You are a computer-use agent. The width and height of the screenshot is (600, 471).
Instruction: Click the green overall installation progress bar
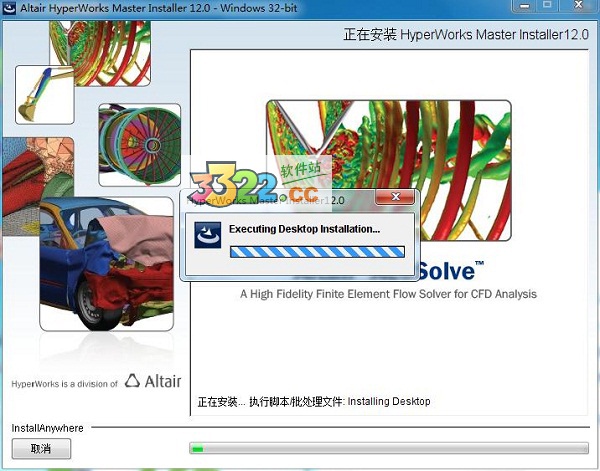pos(389,448)
